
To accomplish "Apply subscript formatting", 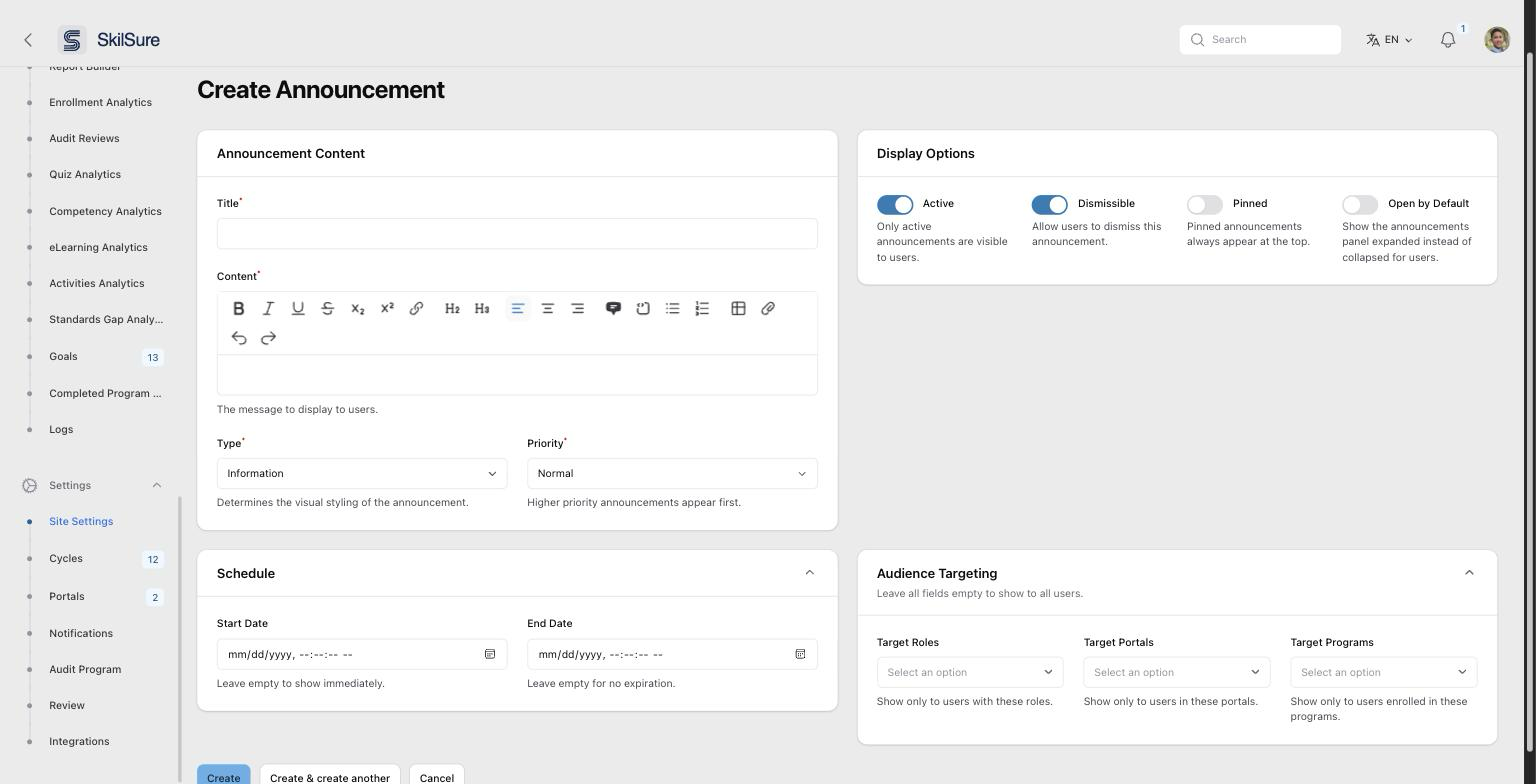I will tap(357, 308).
